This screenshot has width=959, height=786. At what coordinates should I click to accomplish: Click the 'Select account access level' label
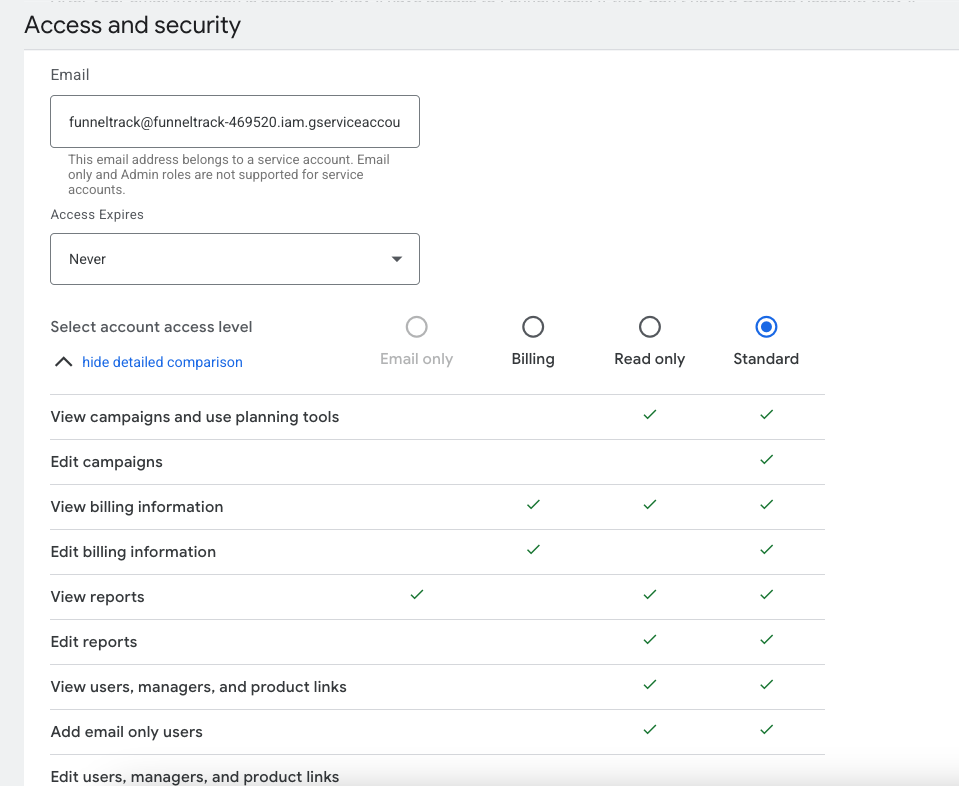(x=151, y=327)
